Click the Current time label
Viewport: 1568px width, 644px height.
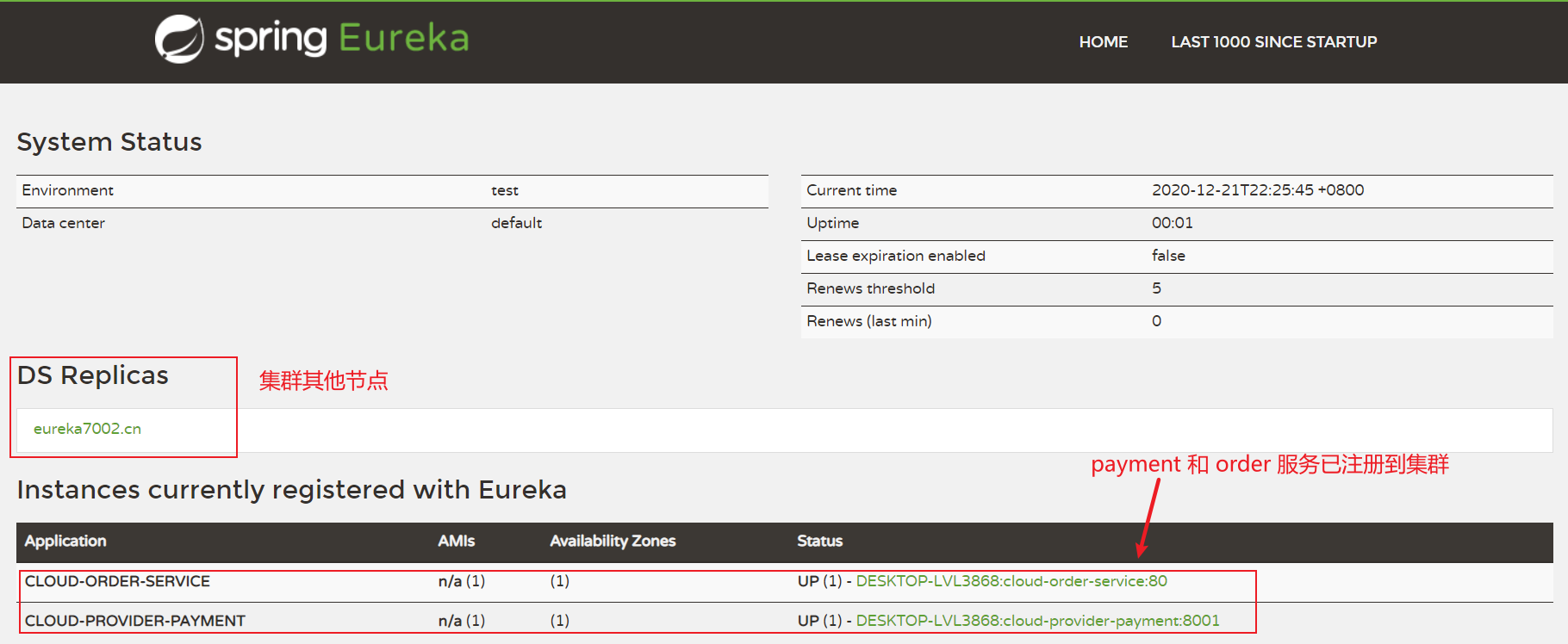(851, 190)
